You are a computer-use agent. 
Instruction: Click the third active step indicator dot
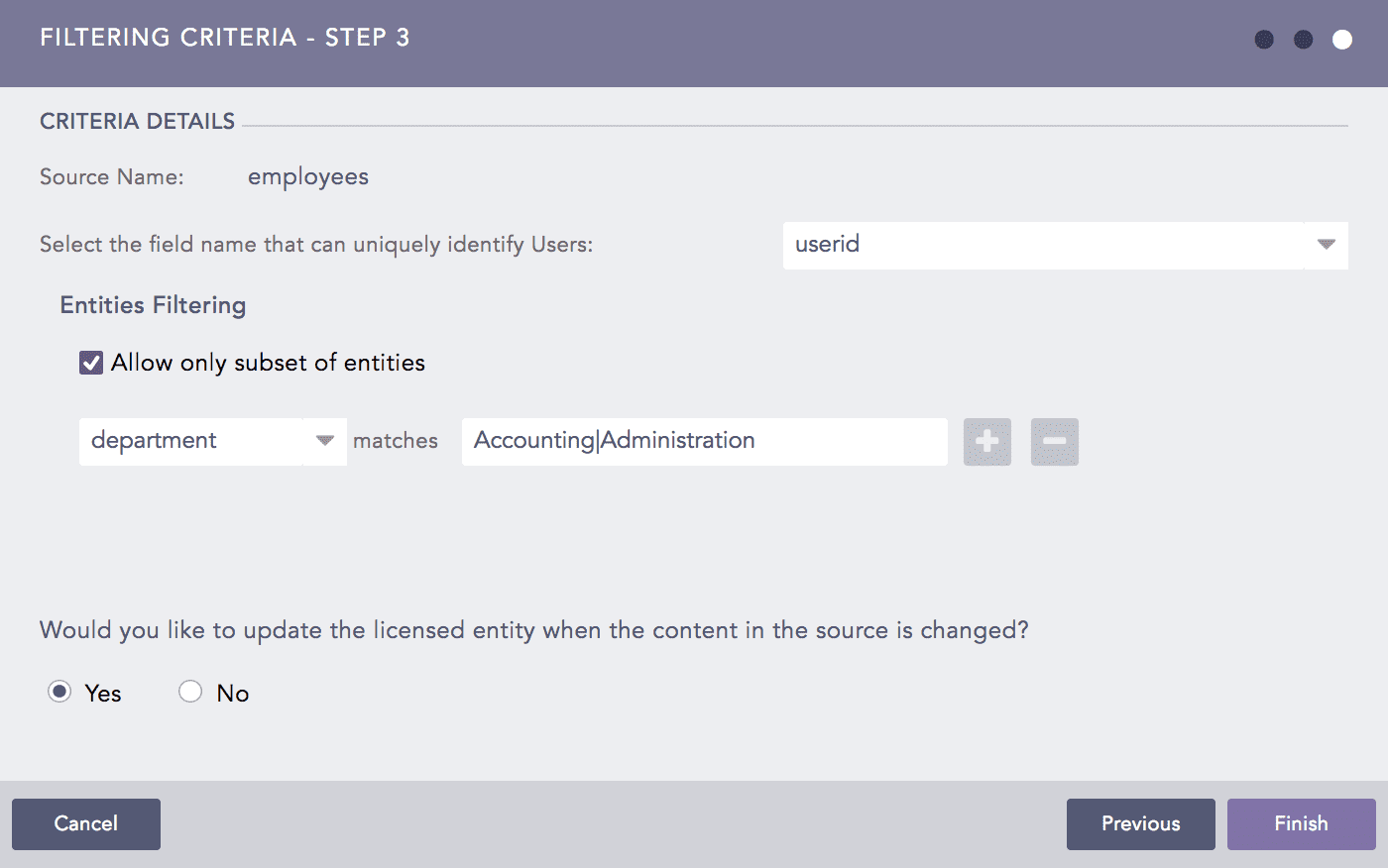[1341, 39]
